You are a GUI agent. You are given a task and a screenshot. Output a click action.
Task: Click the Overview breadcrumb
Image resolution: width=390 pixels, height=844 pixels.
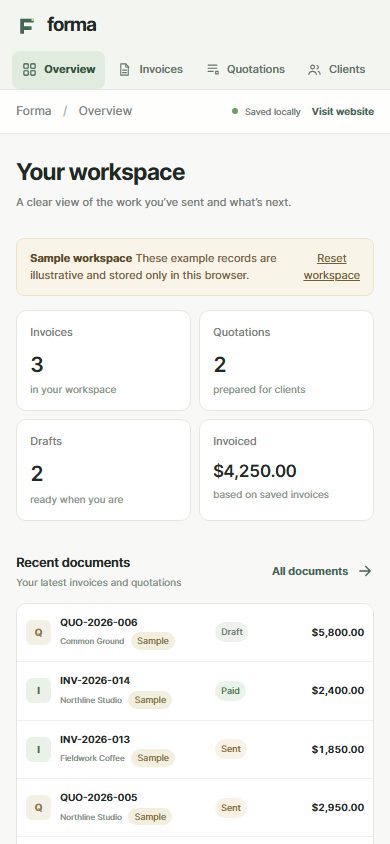tap(105, 111)
